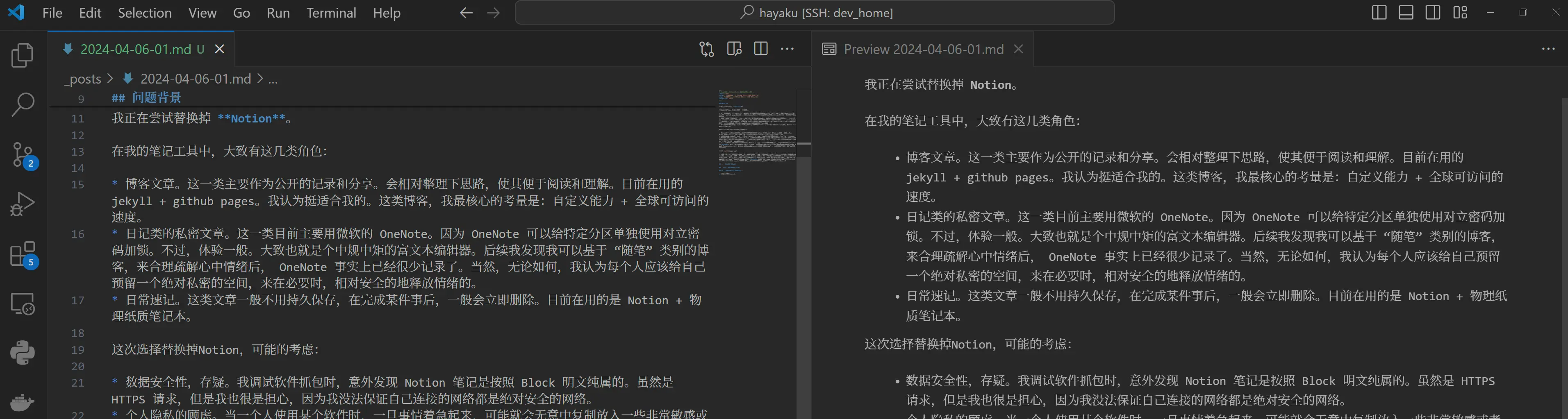
Task: Open the Docker activity bar view
Action: coord(23,402)
